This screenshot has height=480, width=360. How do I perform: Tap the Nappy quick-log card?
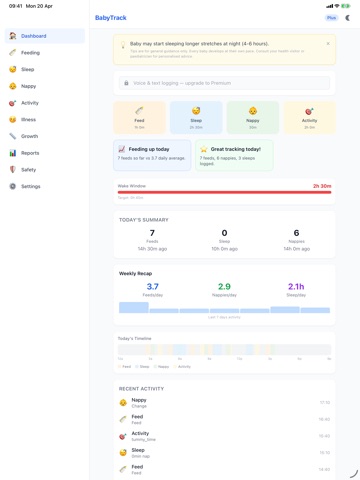(253, 118)
